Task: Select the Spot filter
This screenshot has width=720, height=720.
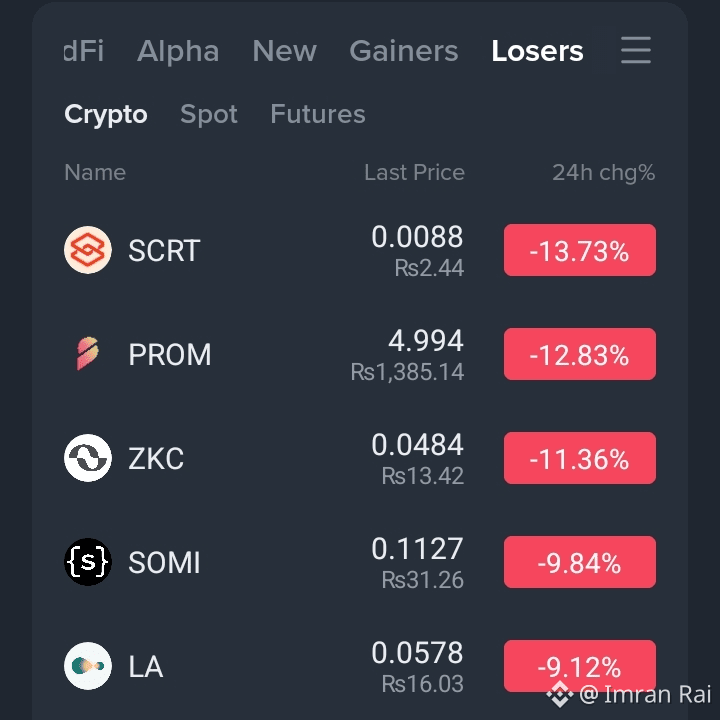Action: tap(208, 114)
